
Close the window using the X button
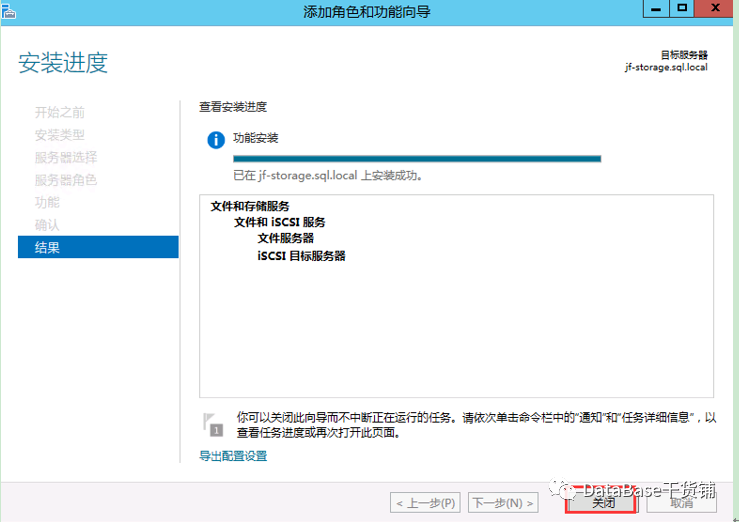tap(715, 8)
